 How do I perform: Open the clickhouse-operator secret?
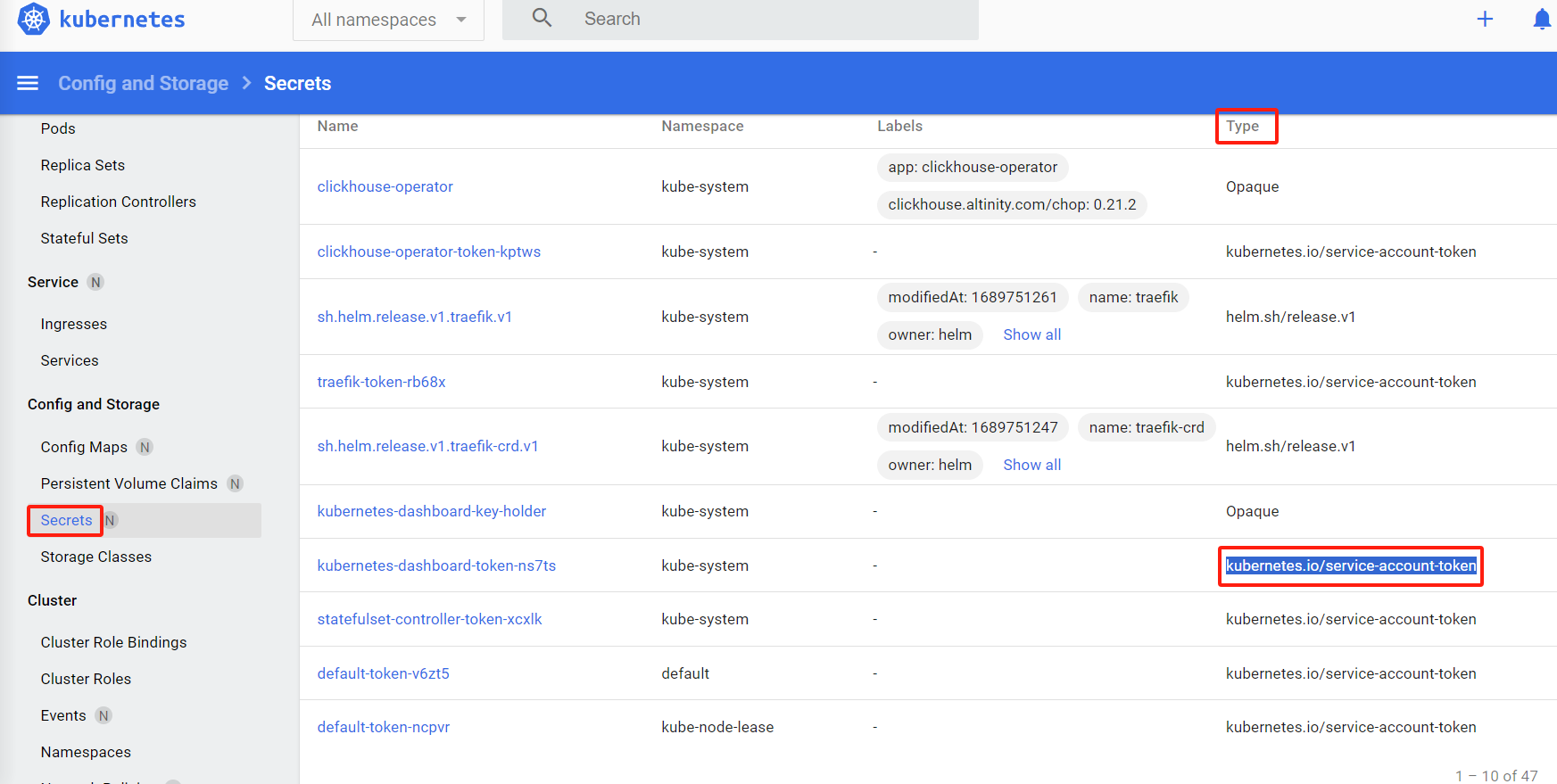[385, 186]
